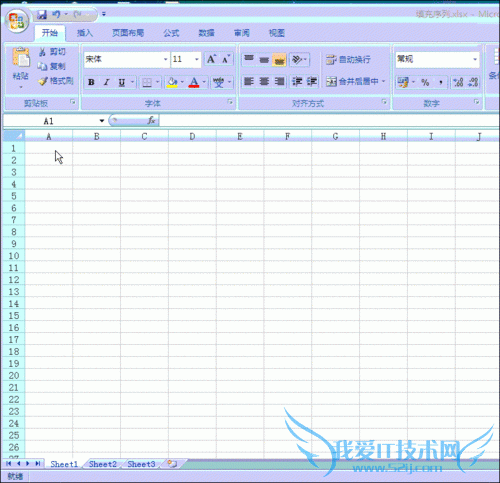
Task: Open merge and center dropdown arrow
Action: point(383,81)
